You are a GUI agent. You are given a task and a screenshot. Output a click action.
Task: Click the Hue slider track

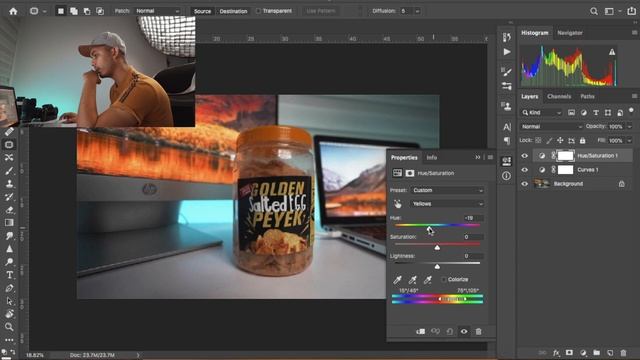437,225
